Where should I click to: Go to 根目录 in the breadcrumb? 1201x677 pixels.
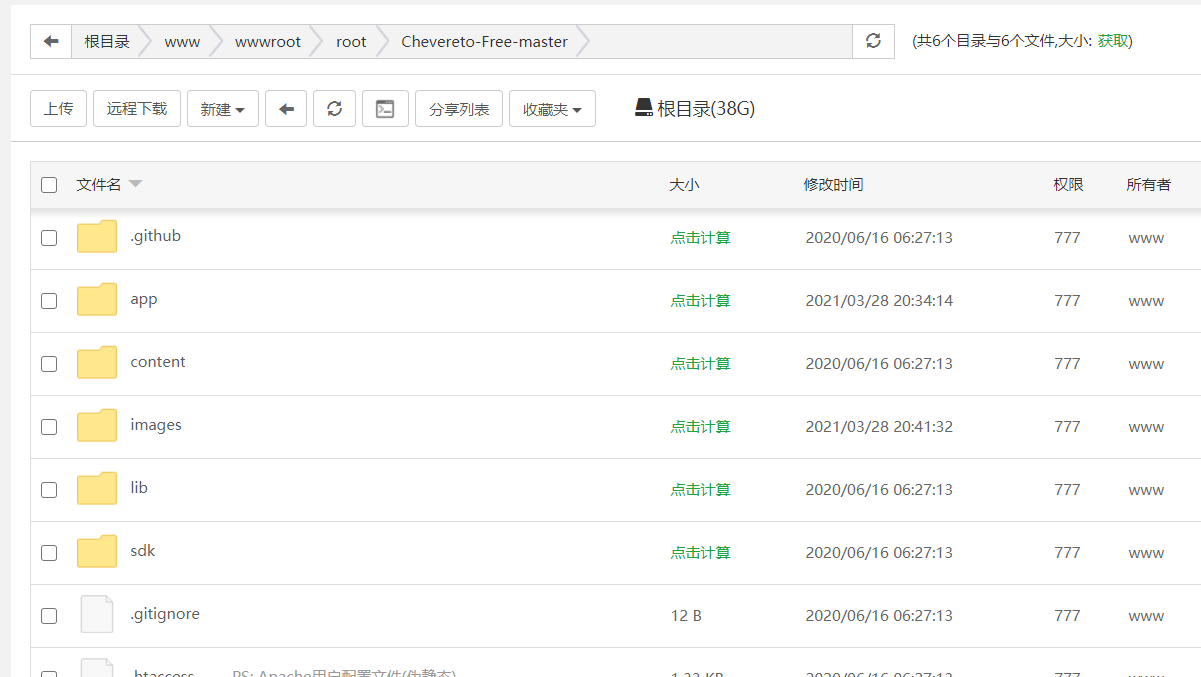[107, 41]
